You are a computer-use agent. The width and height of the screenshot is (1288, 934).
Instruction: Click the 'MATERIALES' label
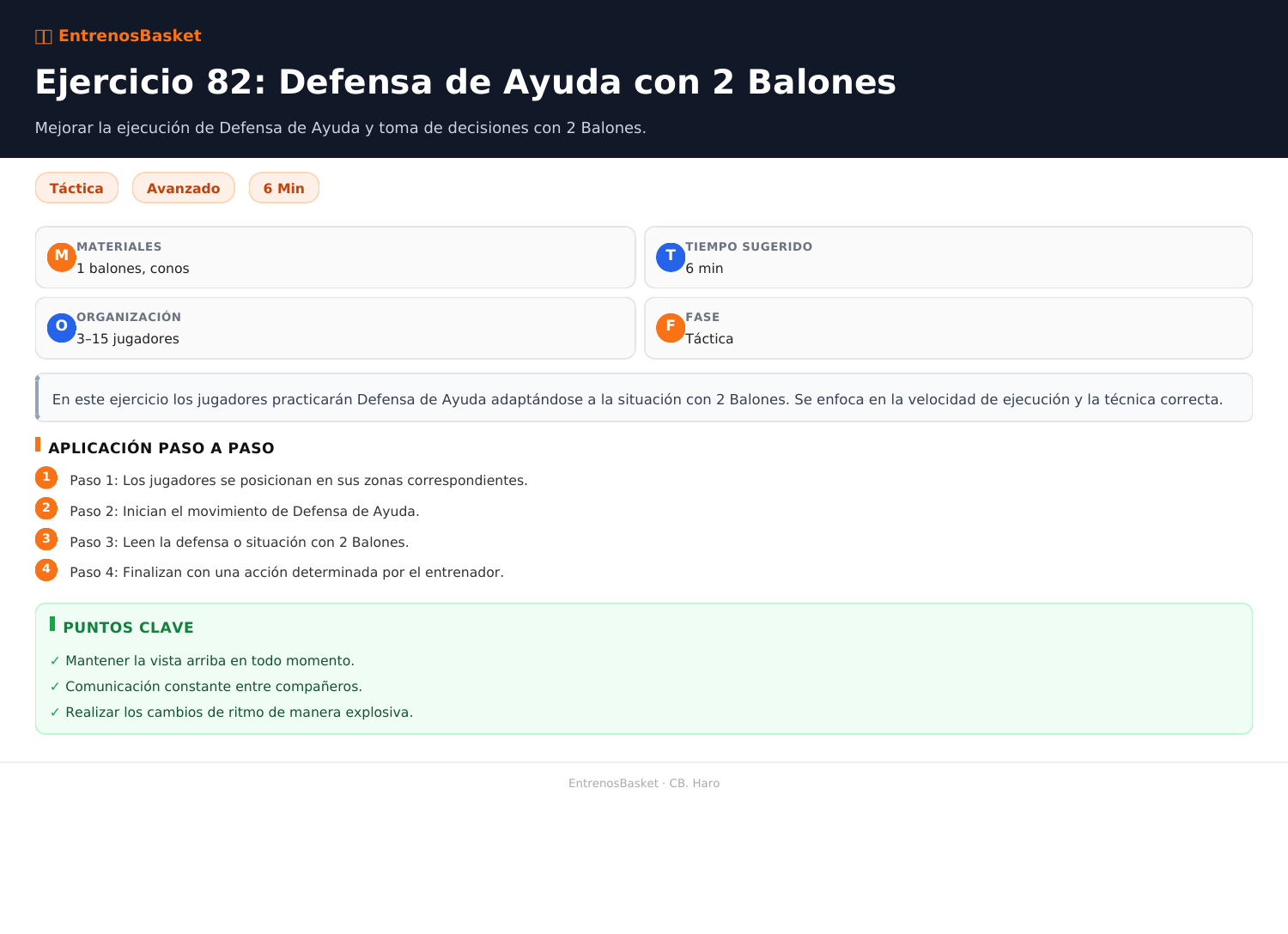119,246
